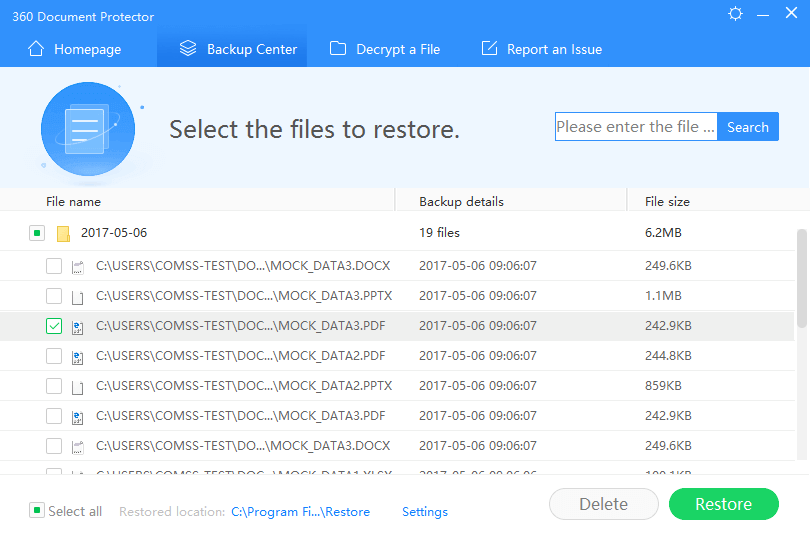Click the file list vertical scrollbar
Image resolution: width=810 pixels, height=535 pixels.
(x=801, y=280)
